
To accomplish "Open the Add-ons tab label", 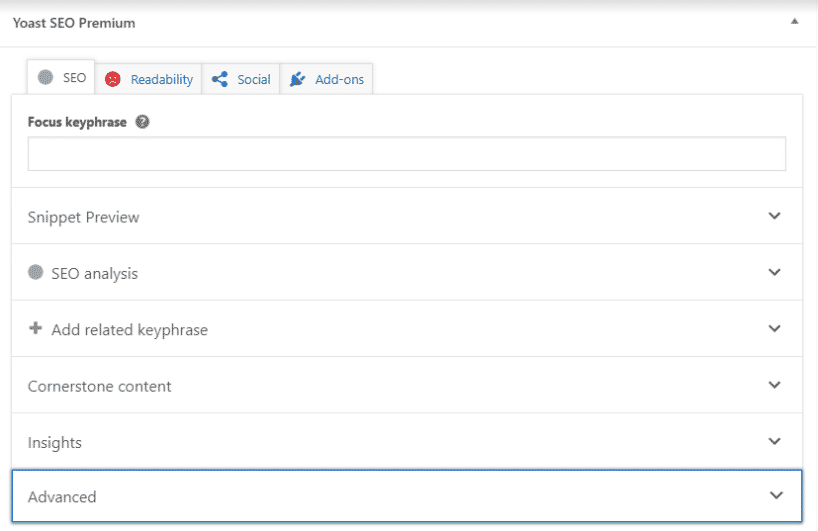I will [x=340, y=79].
